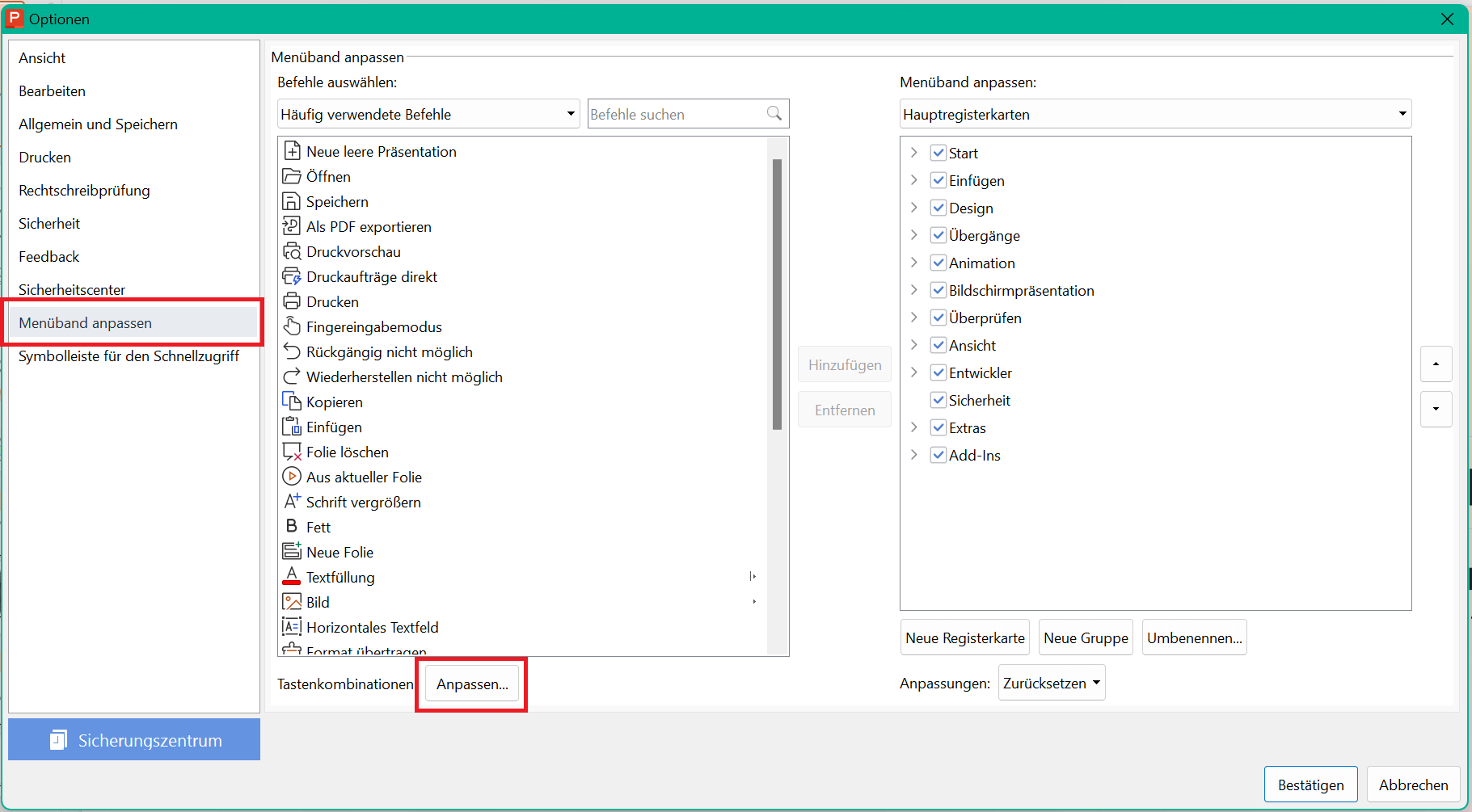This screenshot has height=812, width=1472.
Task: Click the search magnifier icon
Action: click(x=774, y=114)
